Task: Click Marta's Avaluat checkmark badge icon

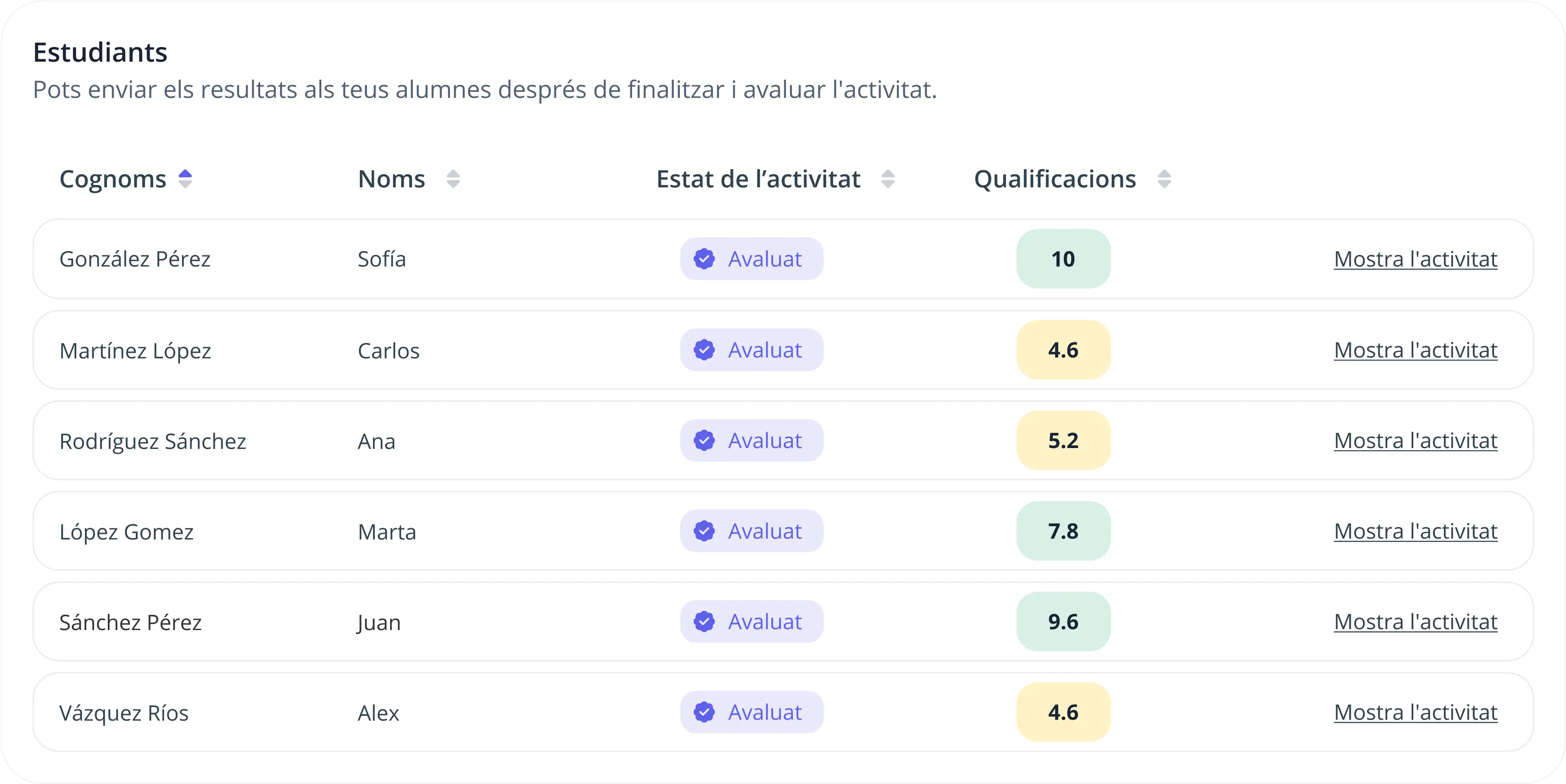Action: [704, 531]
